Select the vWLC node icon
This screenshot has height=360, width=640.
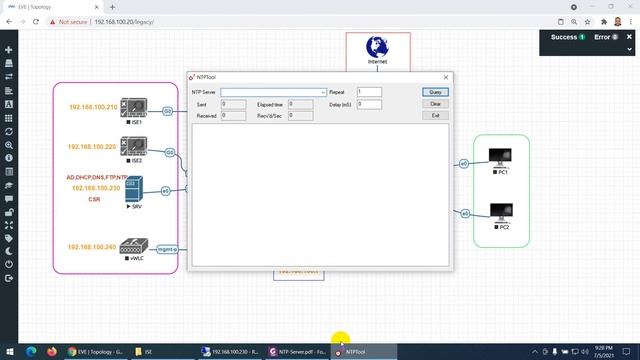134,246
